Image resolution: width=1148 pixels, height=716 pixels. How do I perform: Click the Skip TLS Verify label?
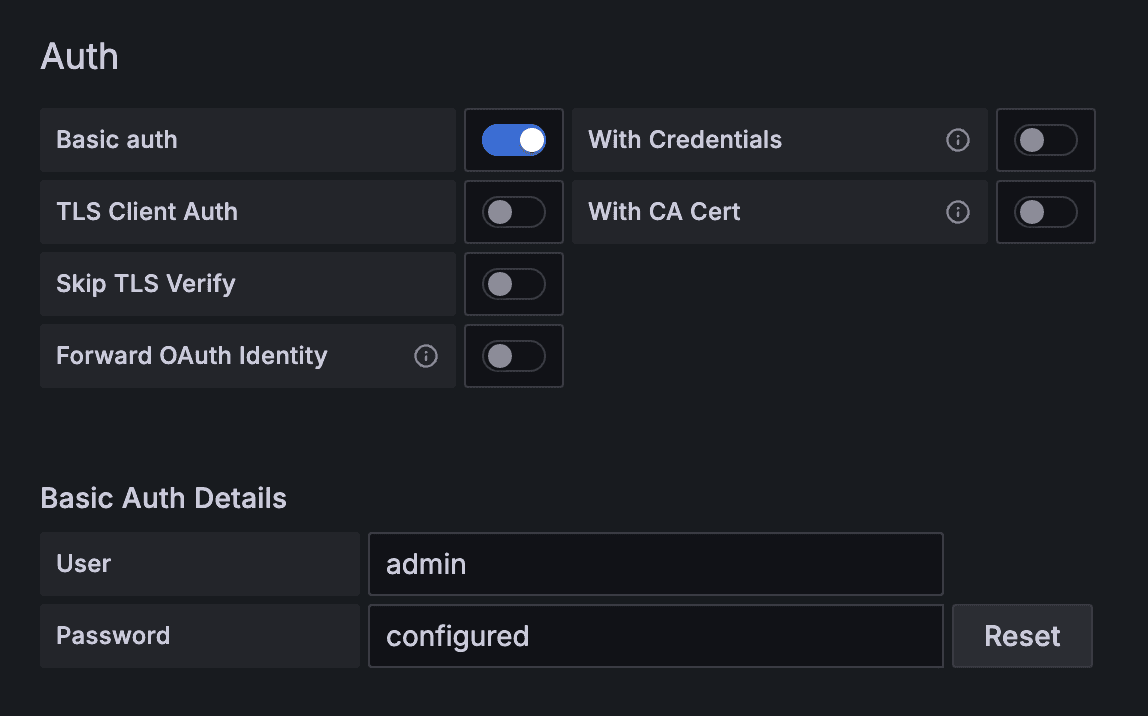[146, 284]
